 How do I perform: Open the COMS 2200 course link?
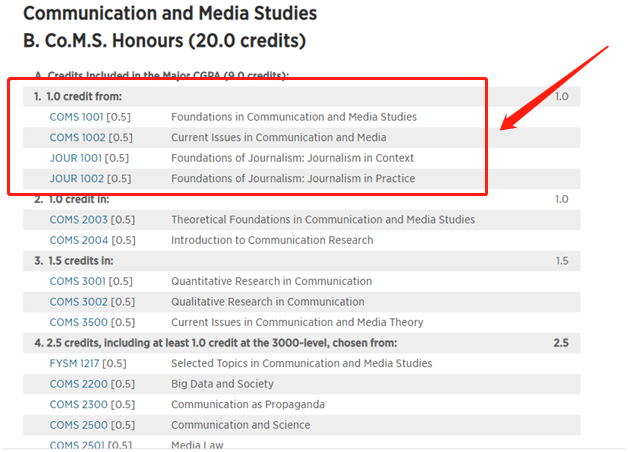point(78,384)
